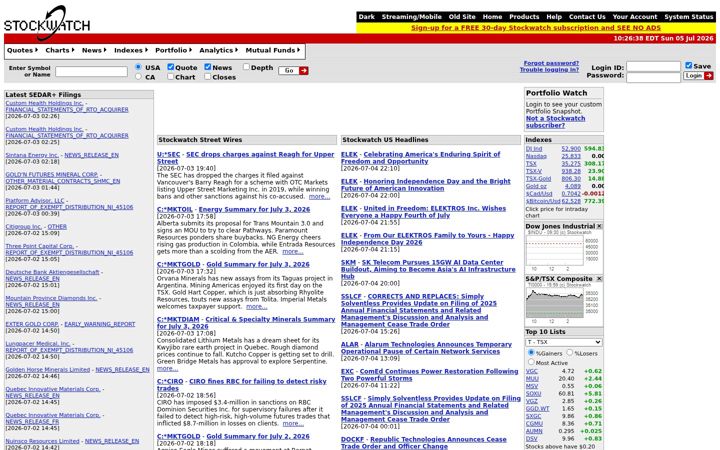Screen dimensions: 720x450
Task: Switch to Dark mode
Action: pos(366,17)
